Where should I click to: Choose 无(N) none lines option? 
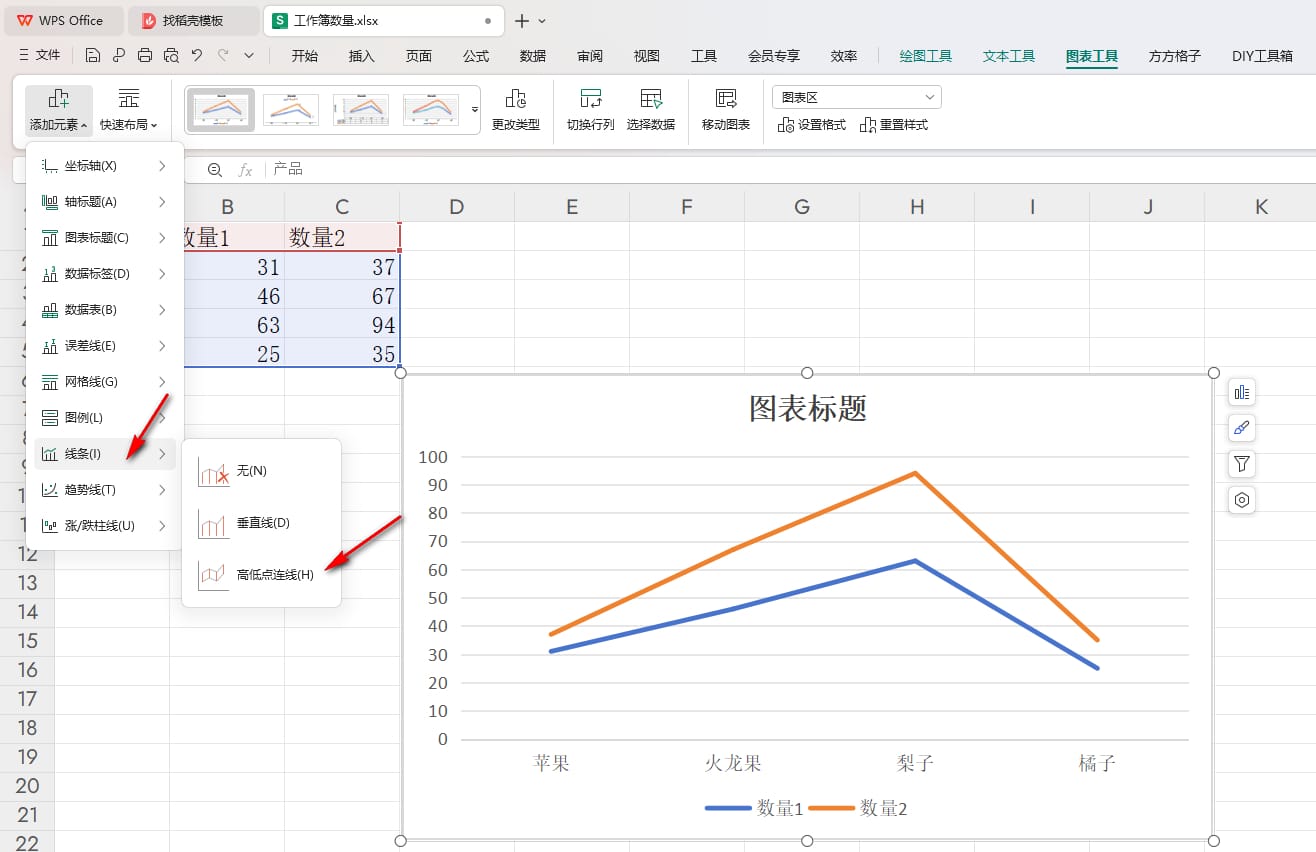click(x=261, y=471)
